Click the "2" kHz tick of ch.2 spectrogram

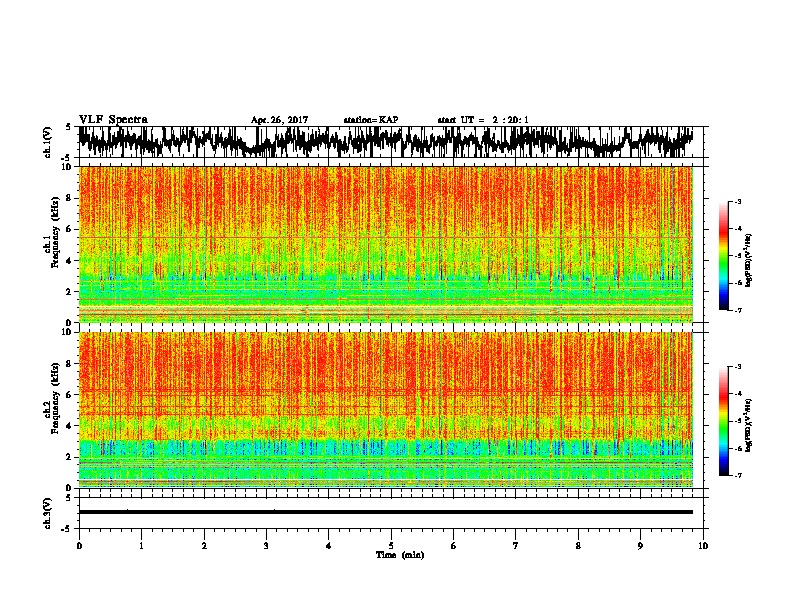pos(70,457)
